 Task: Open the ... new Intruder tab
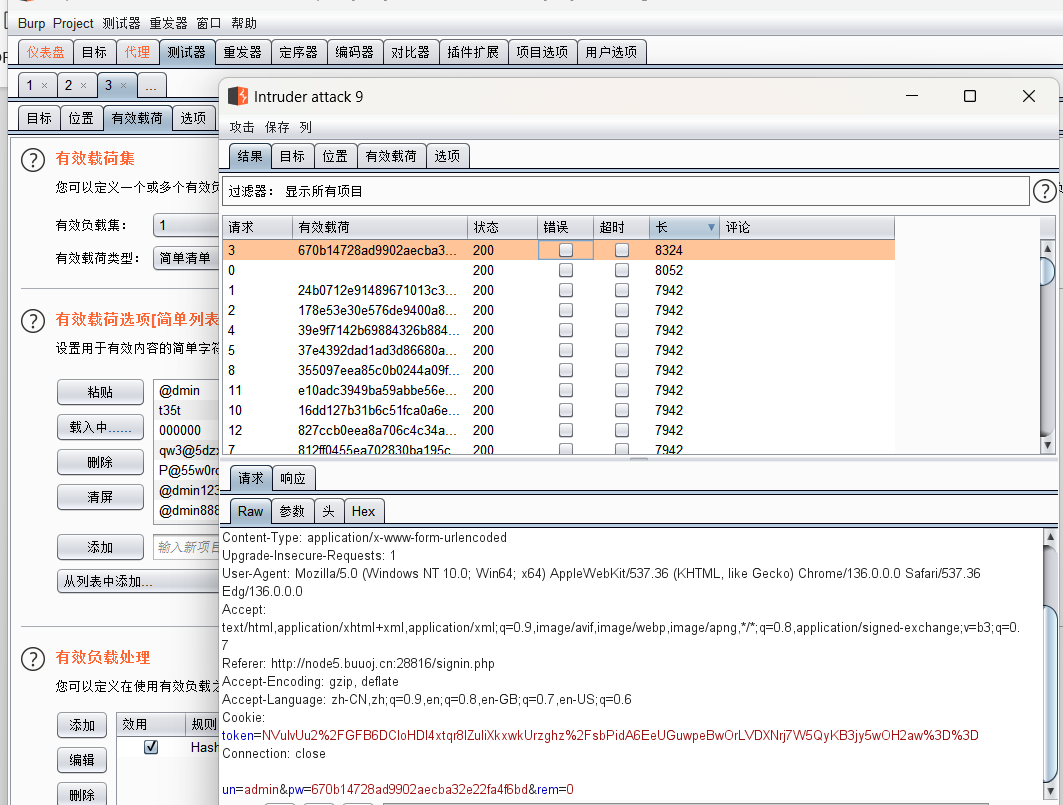(151, 85)
